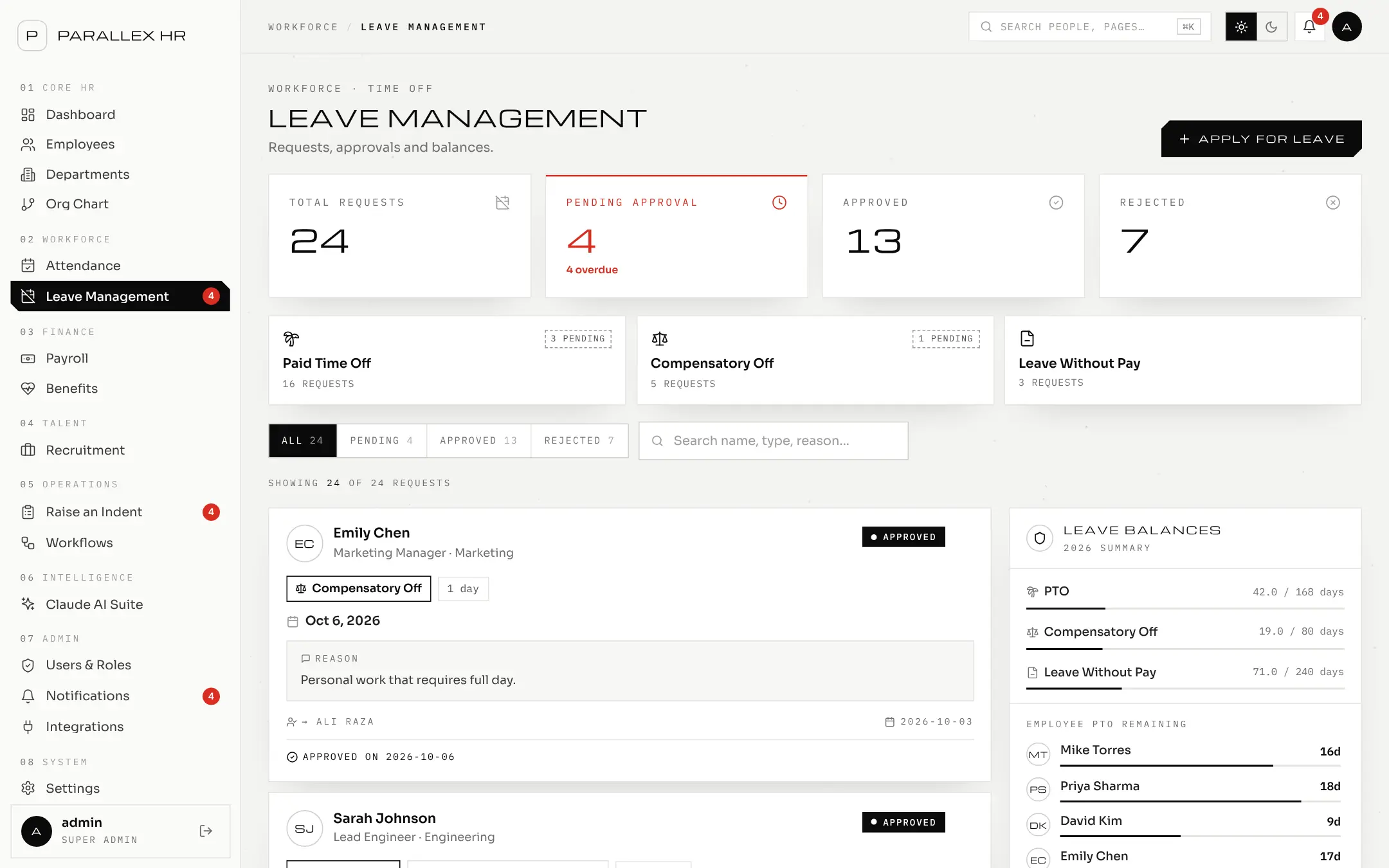Click the Rejected x circle icon

pyautogui.click(x=1333, y=203)
